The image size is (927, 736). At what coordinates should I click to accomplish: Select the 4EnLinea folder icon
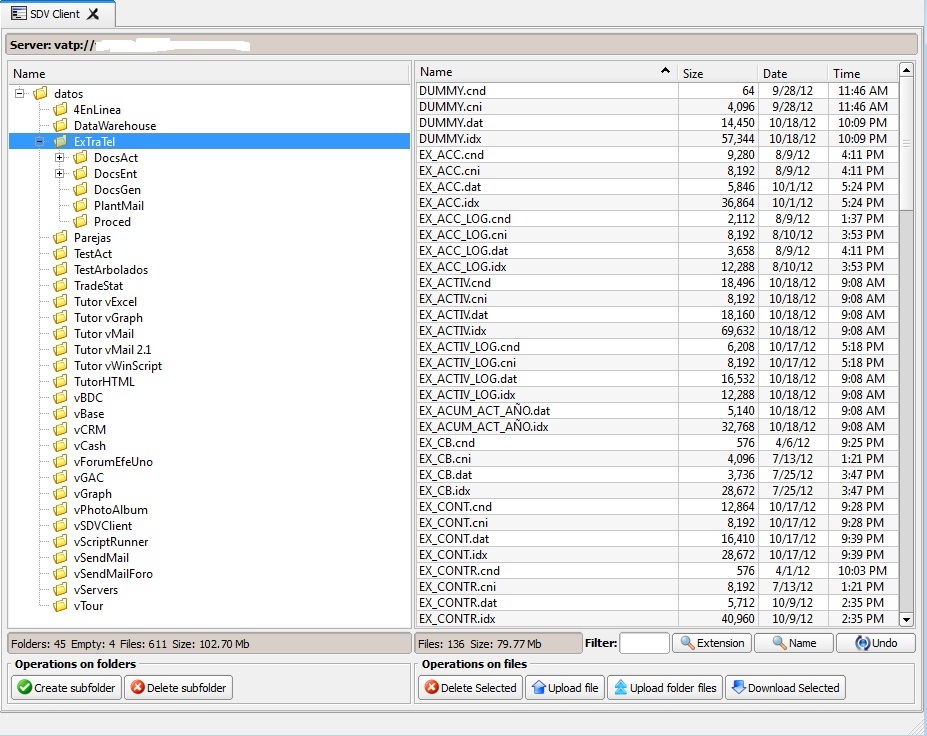tap(60, 109)
